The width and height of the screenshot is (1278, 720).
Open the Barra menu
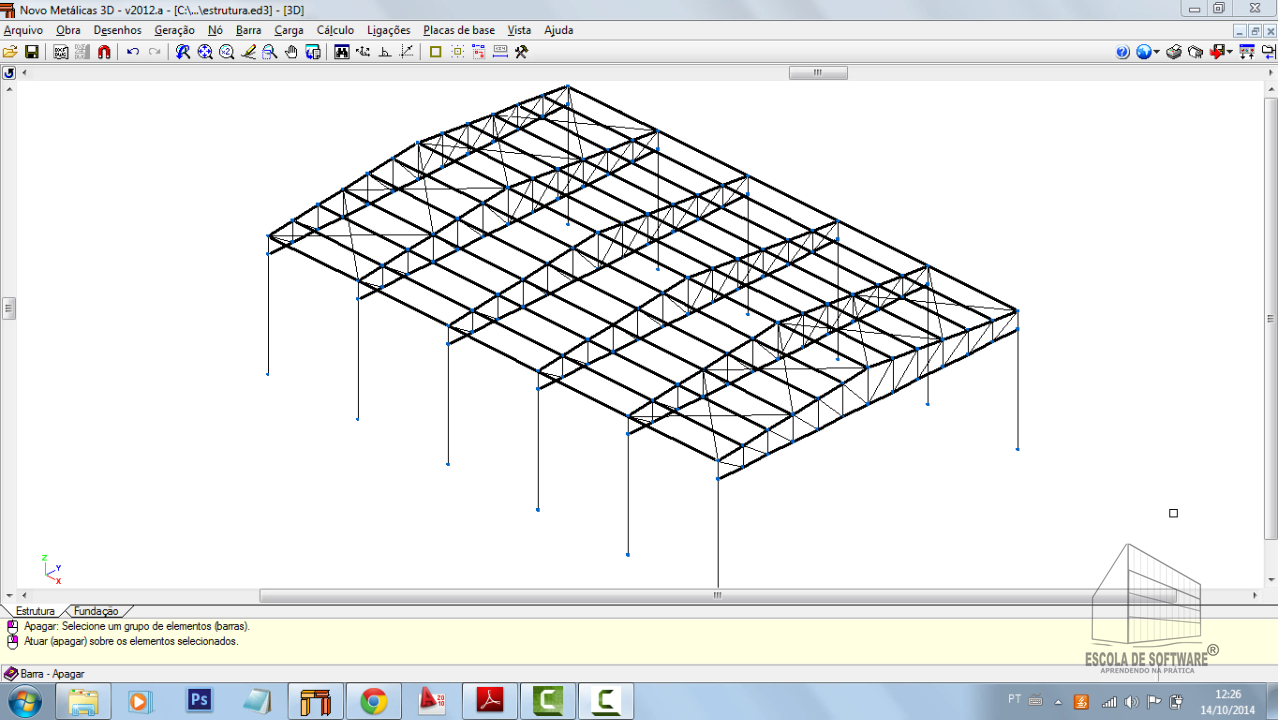pyautogui.click(x=248, y=30)
